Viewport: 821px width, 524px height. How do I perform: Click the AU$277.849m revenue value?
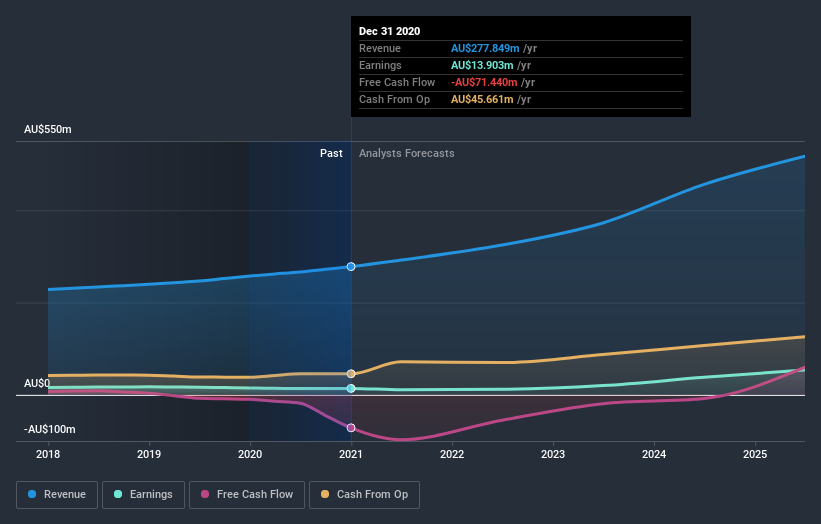485,48
